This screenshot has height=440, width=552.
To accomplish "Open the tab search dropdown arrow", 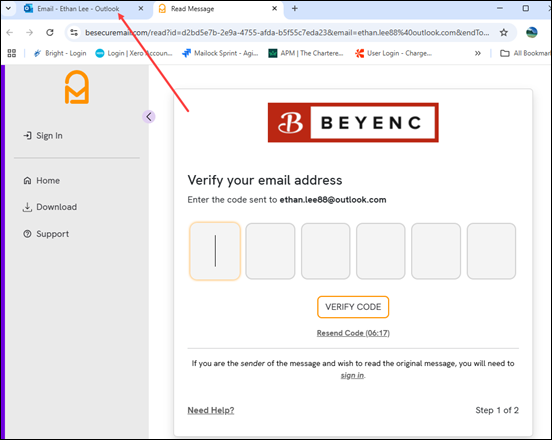I will coord(8,8).
